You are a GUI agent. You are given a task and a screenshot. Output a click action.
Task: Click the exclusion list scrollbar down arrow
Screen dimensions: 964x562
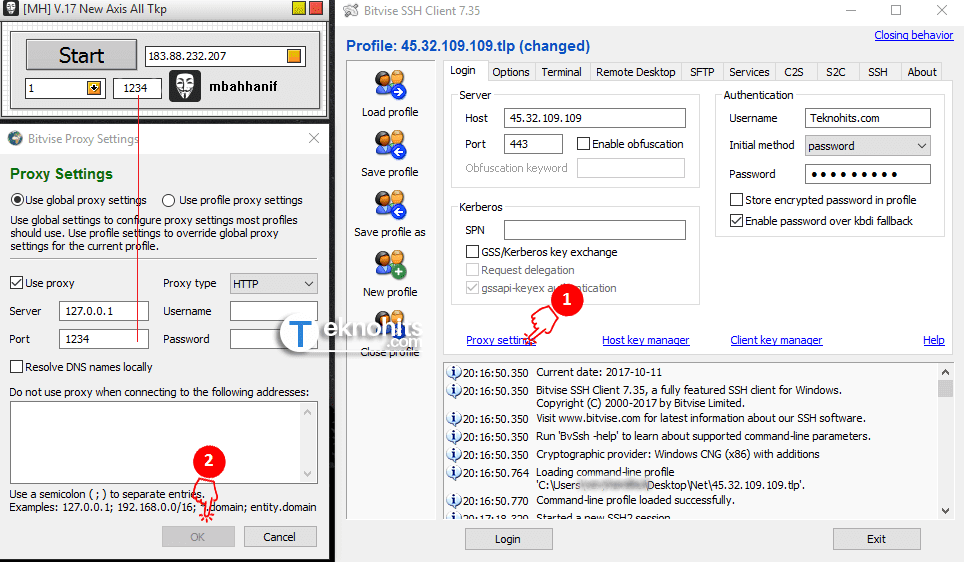308,474
